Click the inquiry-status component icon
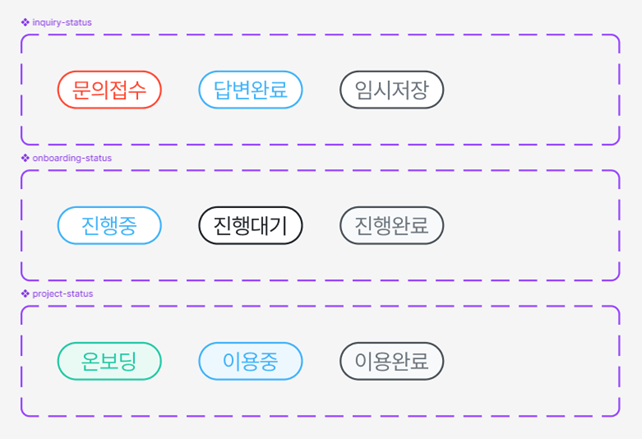This screenshot has width=642, height=439. tap(25, 22)
